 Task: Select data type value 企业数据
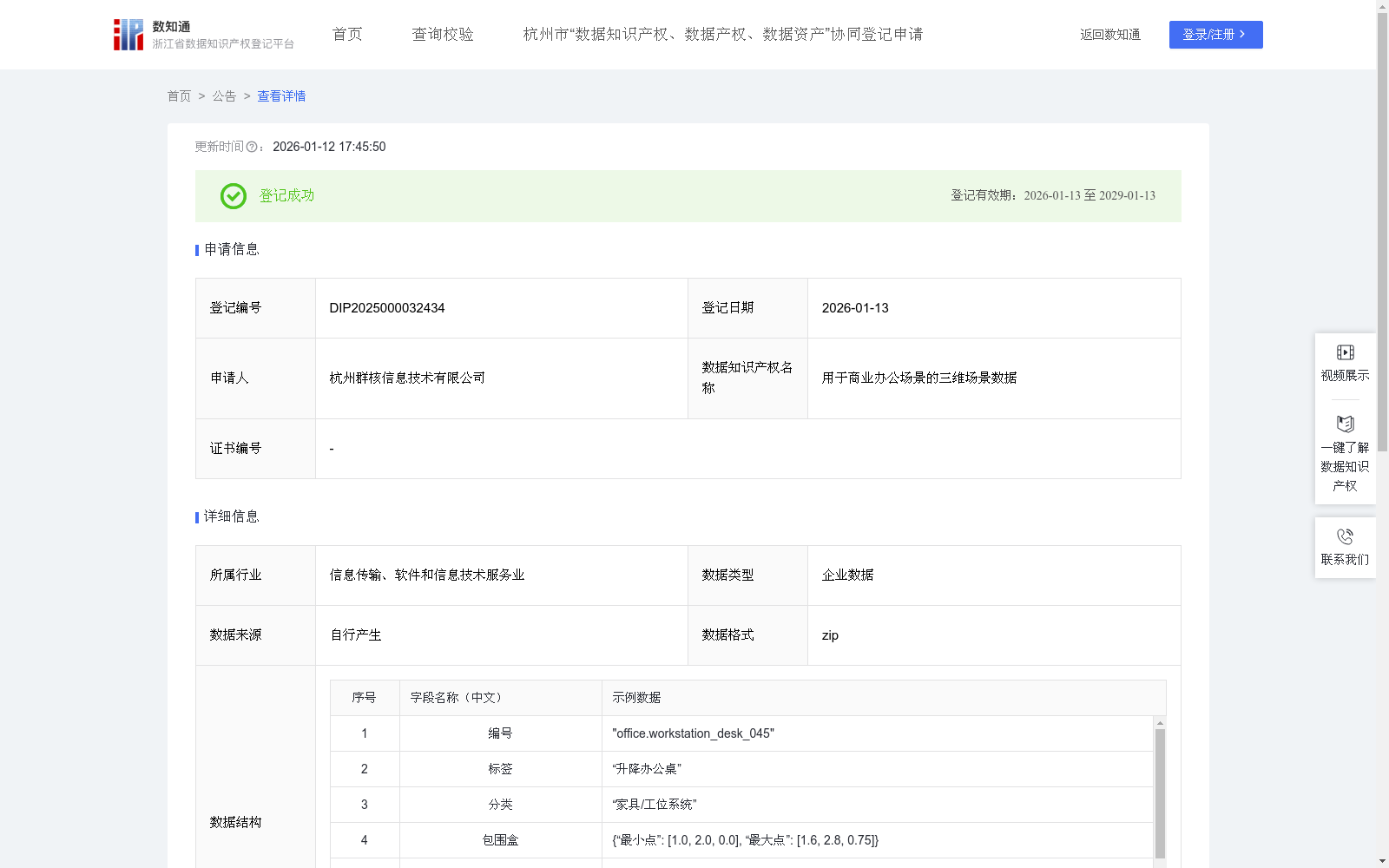pyautogui.click(x=848, y=575)
